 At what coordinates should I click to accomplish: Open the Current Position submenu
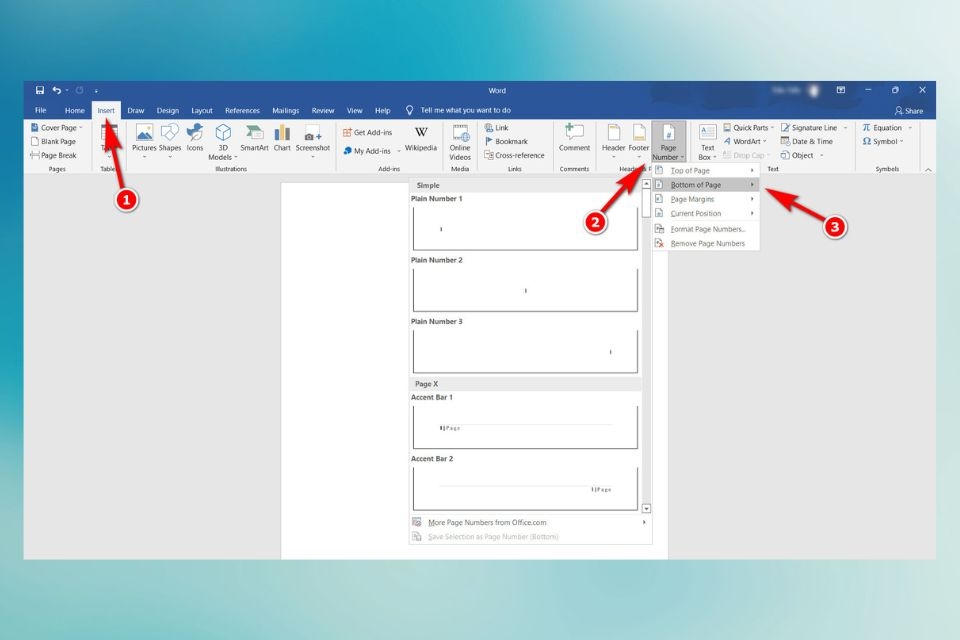[x=705, y=213]
